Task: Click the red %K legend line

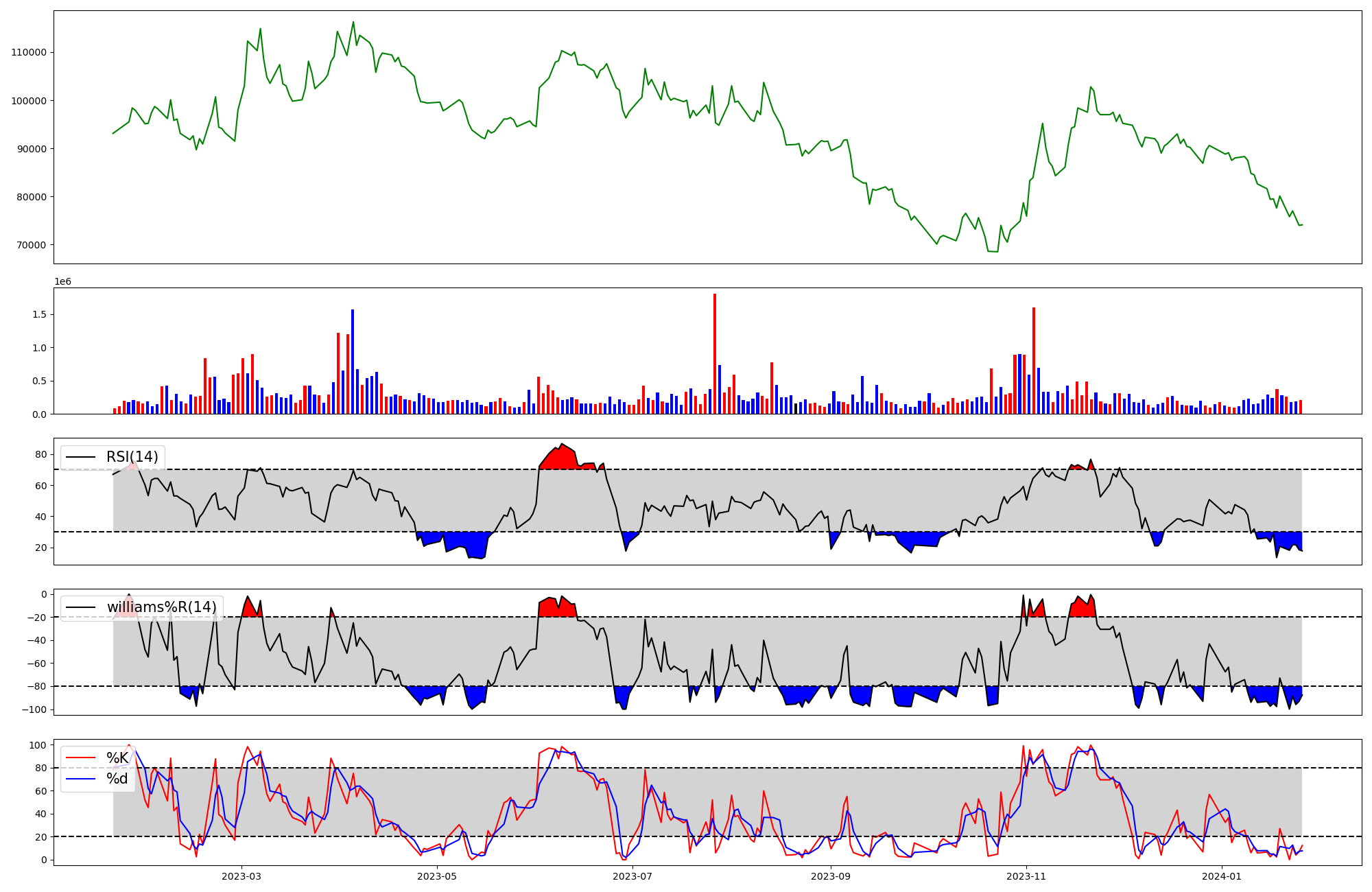Action: point(81,758)
